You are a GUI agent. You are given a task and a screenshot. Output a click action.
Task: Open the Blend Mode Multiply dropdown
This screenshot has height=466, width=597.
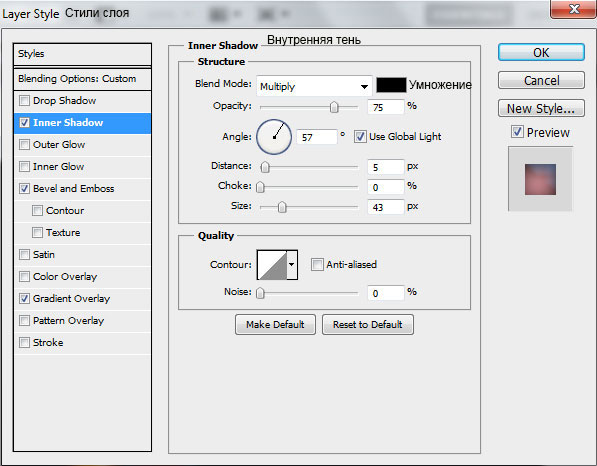(x=314, y=86)
